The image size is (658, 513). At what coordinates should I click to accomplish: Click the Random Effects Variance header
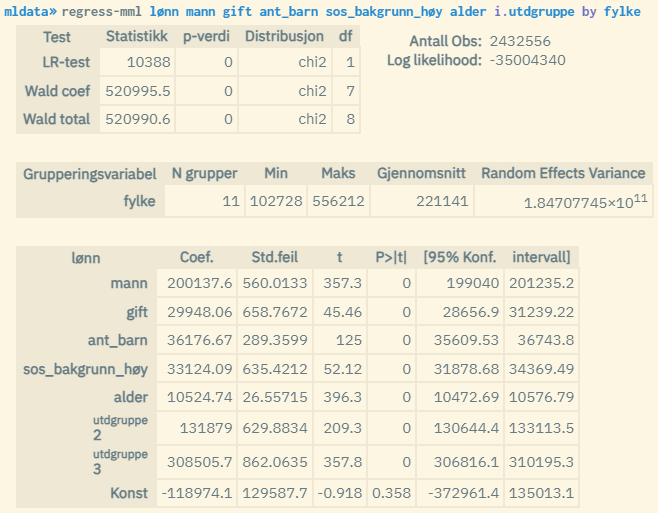[x=563, y=173]
